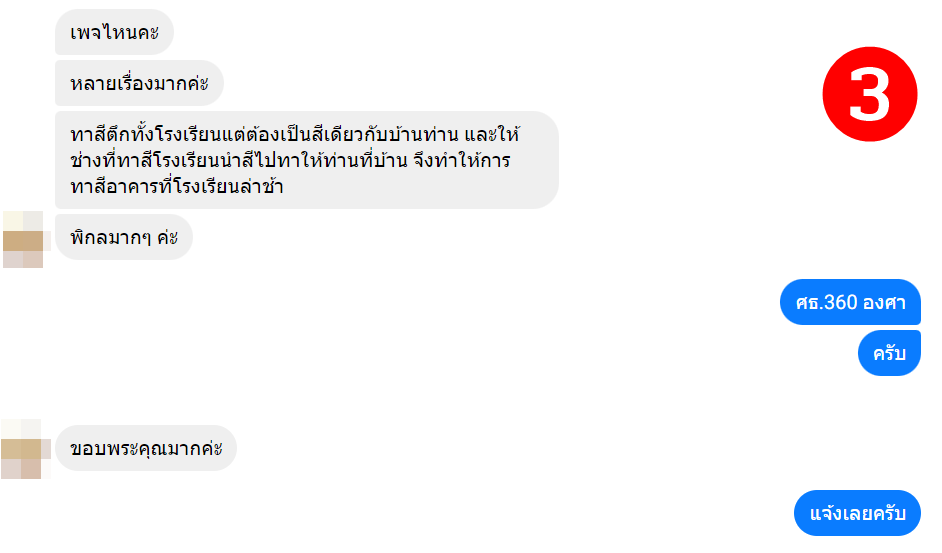
Task: Click the "พีกลมากๆ ค่ะ" message bubble
Action: point(123,238)
